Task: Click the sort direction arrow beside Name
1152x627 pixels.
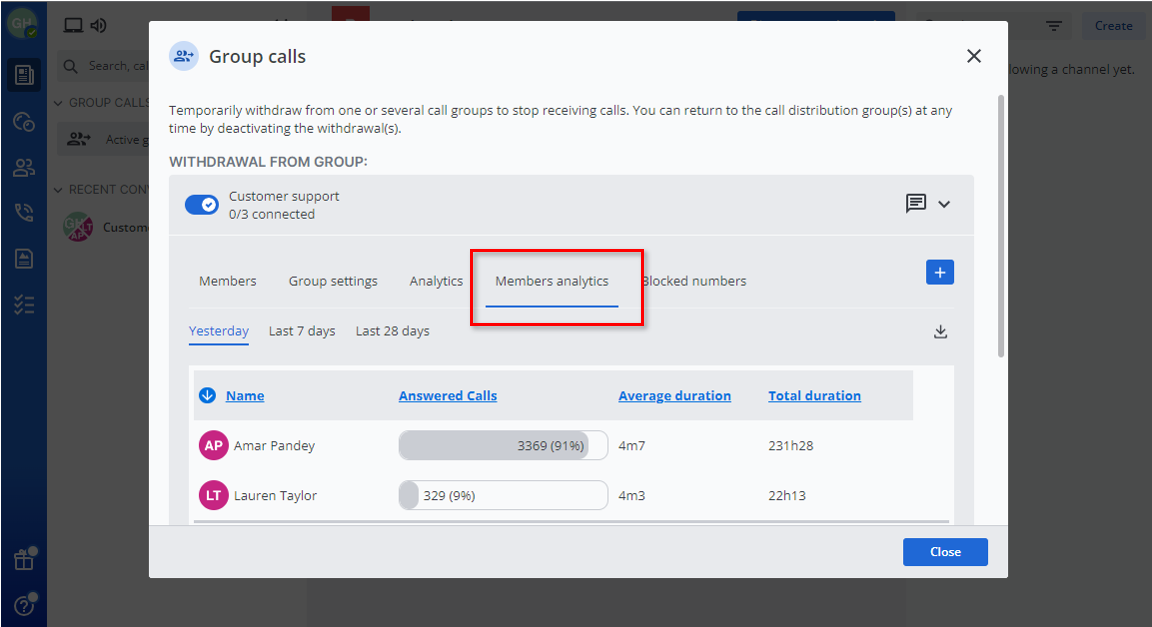Action: (x=208, y=396)
